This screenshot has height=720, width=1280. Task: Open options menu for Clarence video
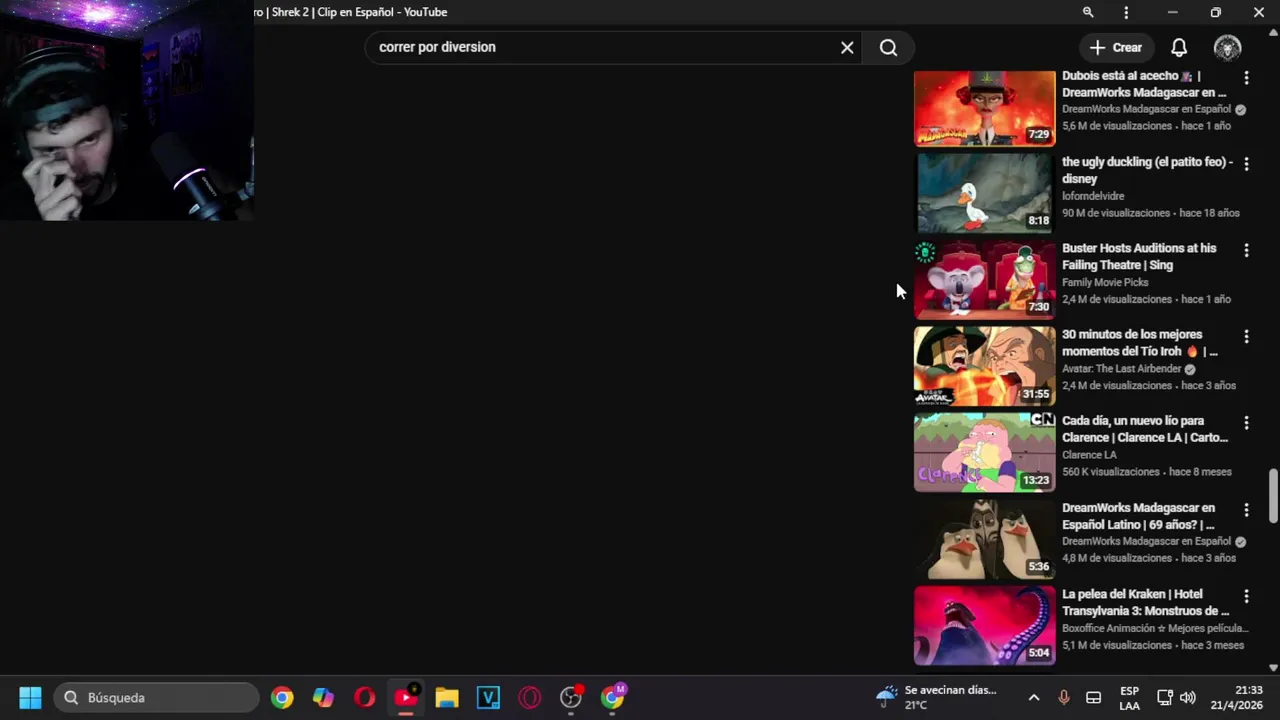[1246, 423]
